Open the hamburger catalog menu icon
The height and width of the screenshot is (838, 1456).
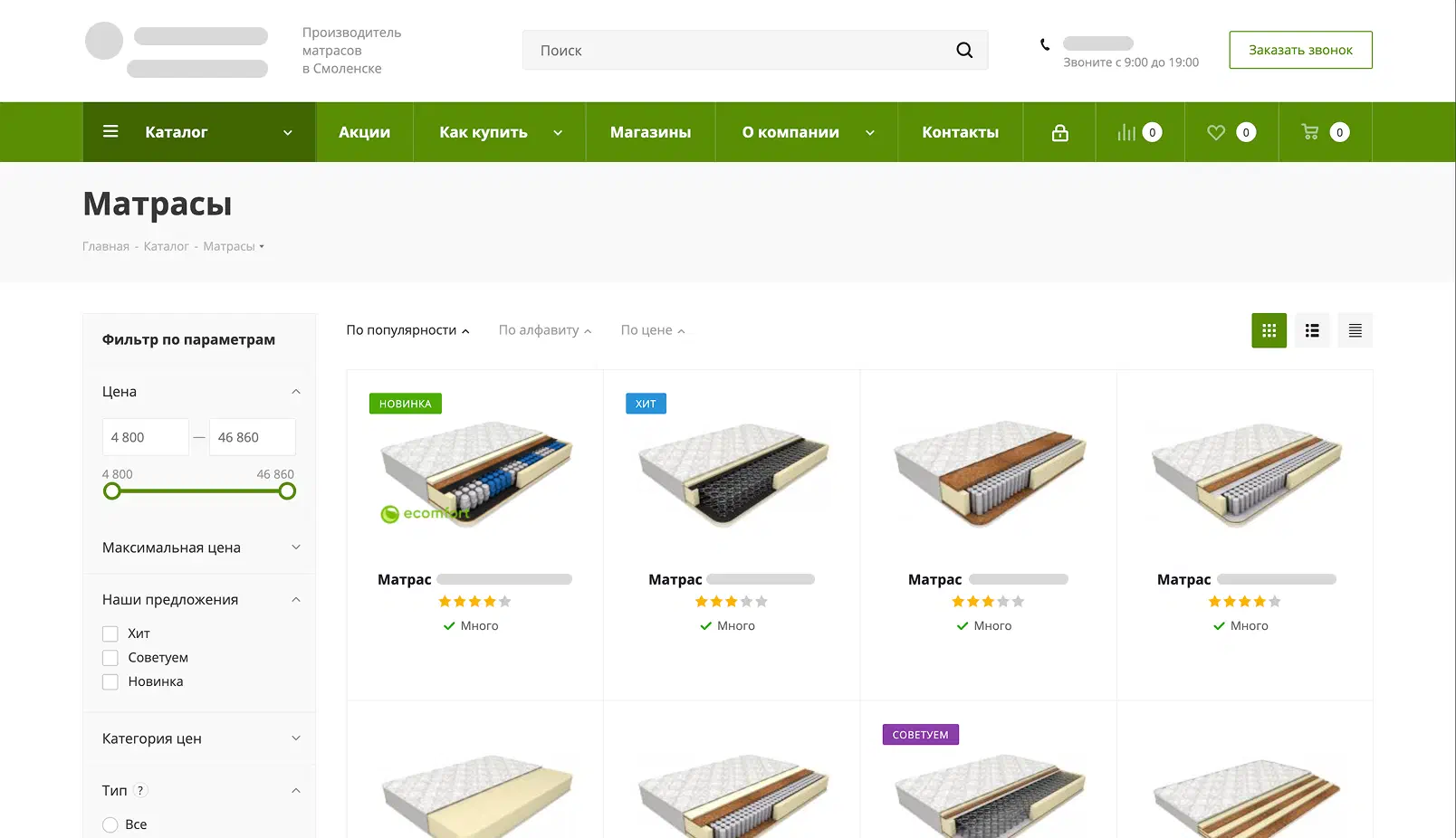pyautogui.click(x=110, y=132)
